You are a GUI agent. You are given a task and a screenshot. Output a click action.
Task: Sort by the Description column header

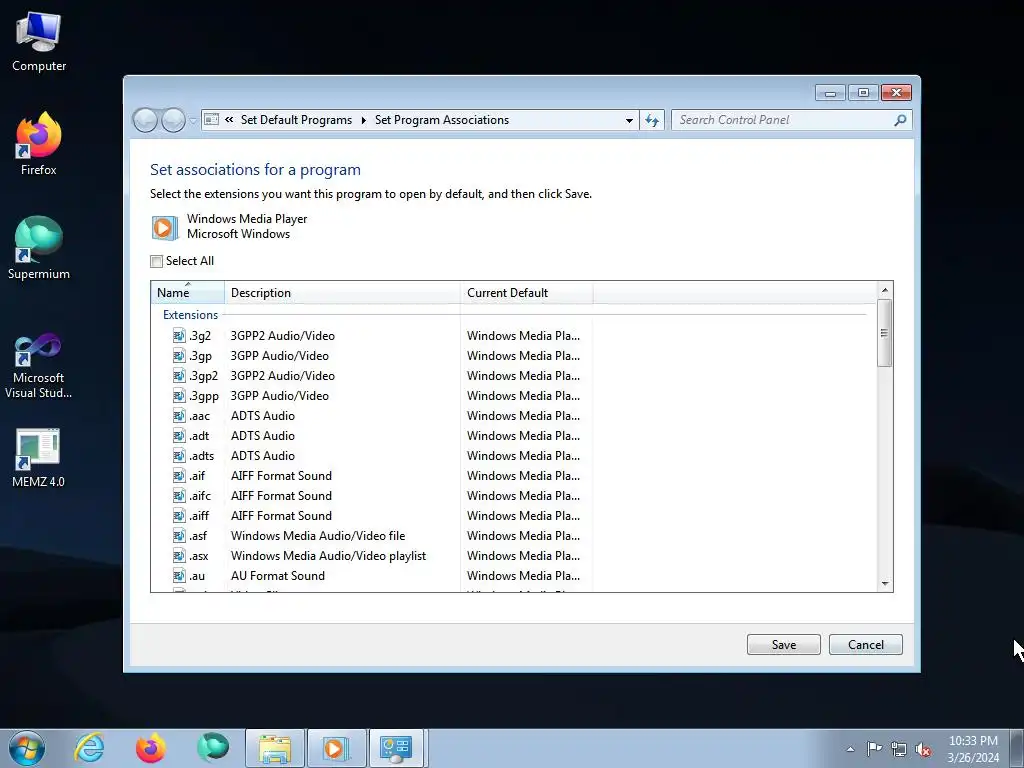tap(342, 293)
